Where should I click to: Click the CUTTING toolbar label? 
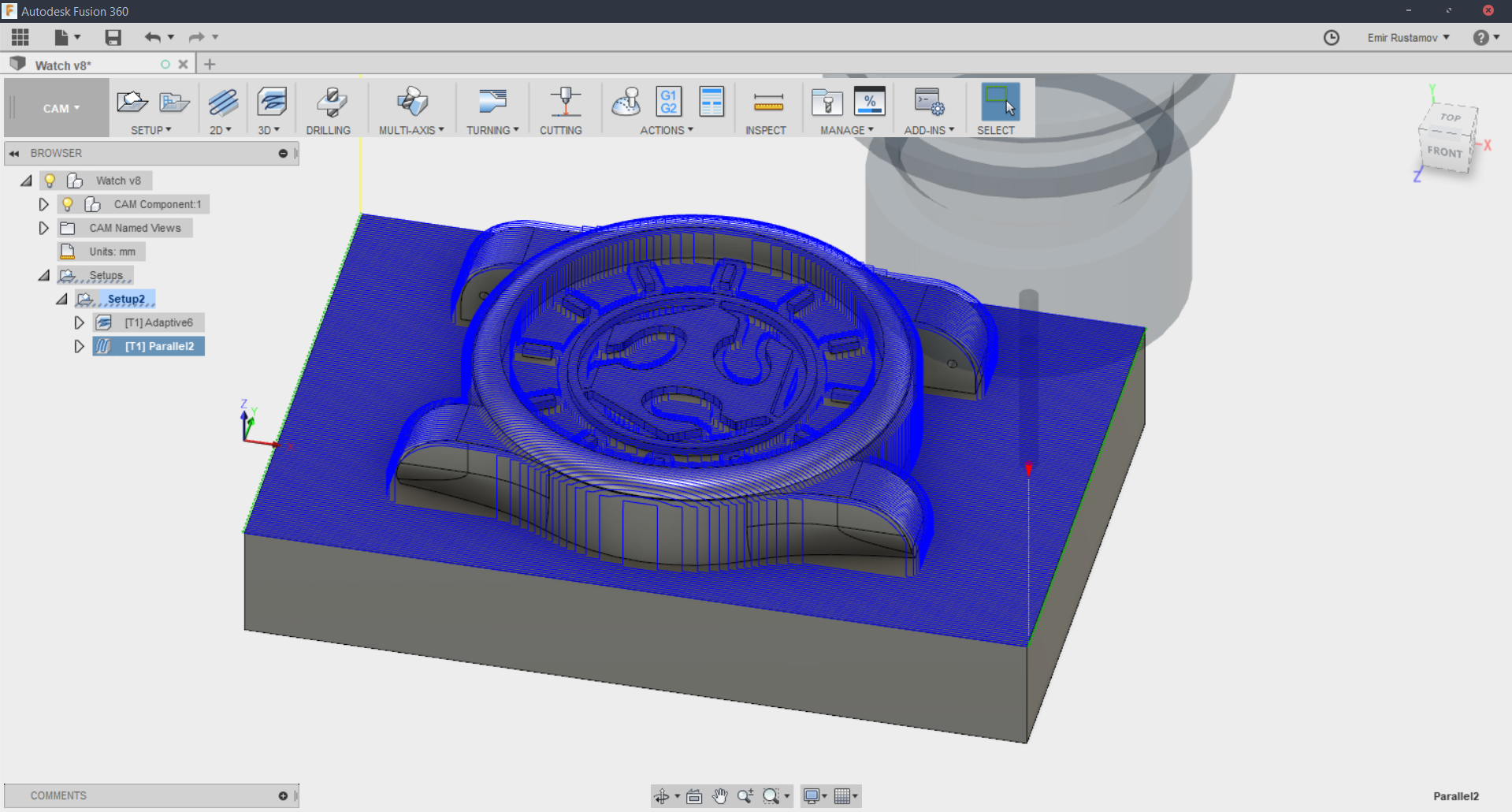coord(561,130)
